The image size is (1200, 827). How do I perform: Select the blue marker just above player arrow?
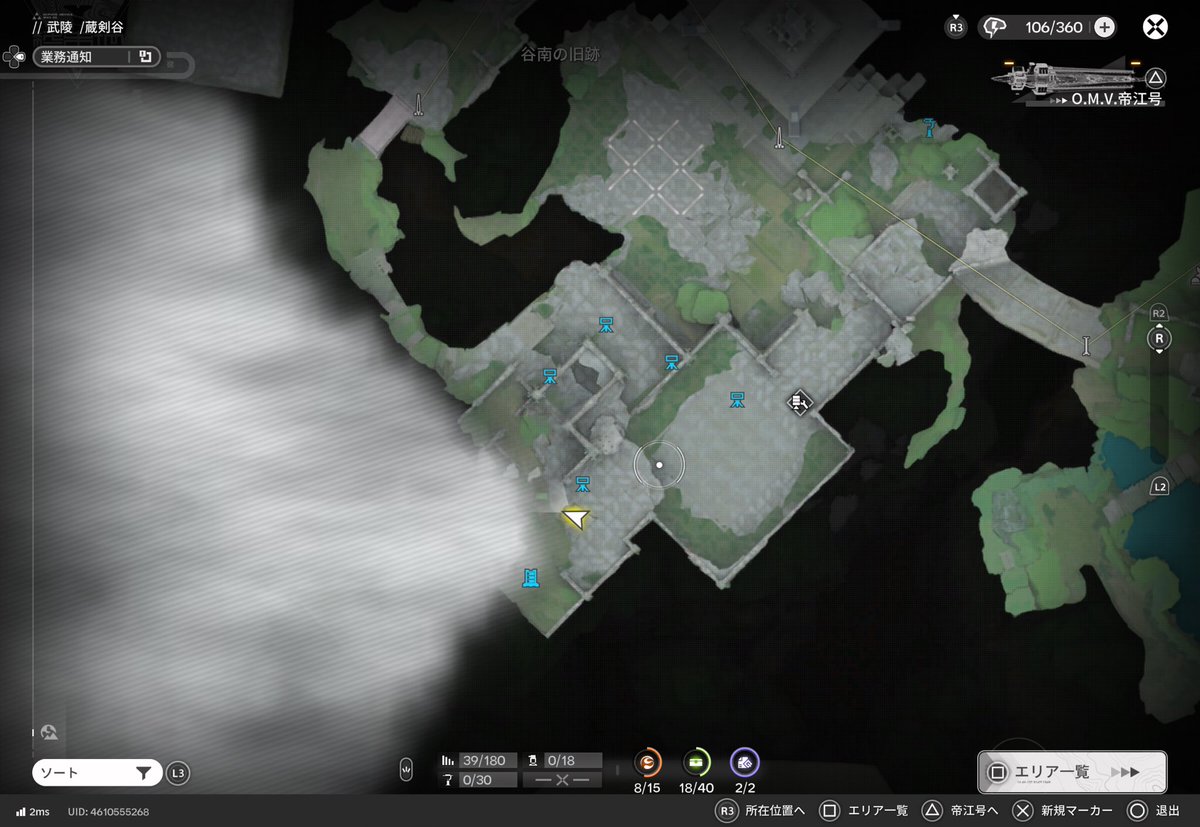pyautogui.click(x=583, y=486)
